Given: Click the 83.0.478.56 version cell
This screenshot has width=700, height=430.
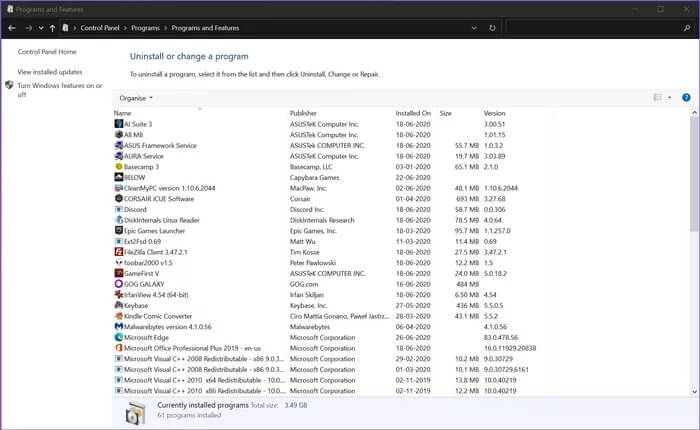Looking at the screenshot, I should tap(500, 338).
